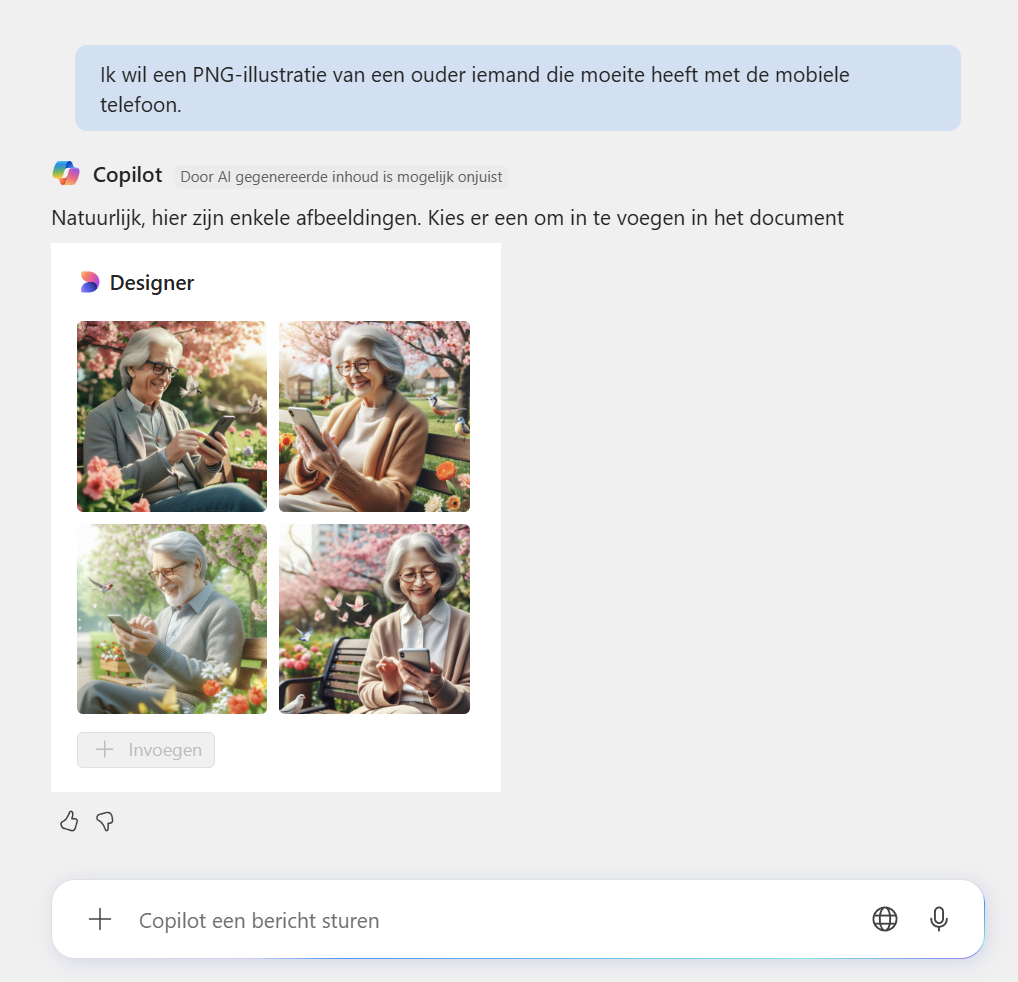This screenshot has height=982, width=1018.
Task: Select the top-left image of man in gray blazer
Action: (172, 416)
